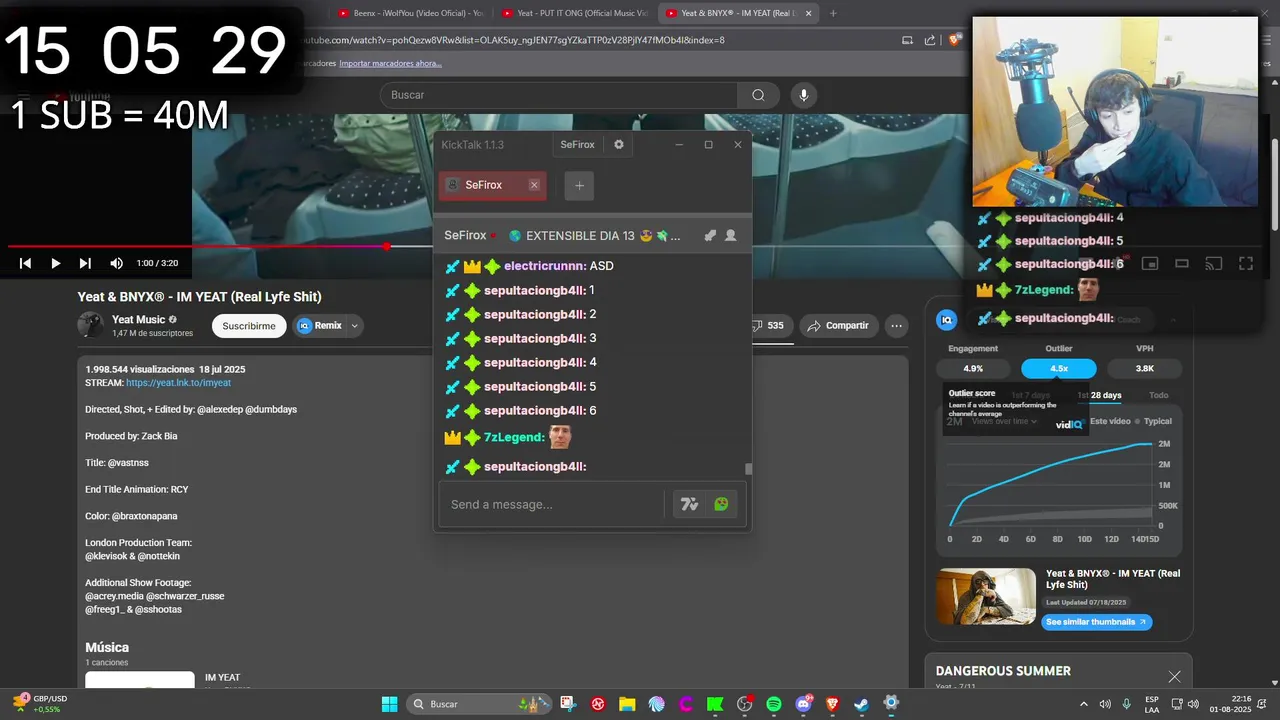Close the DANGEROUS SUMMER card
This screenshot has height=720, width=1280.
coord(1174,677)
